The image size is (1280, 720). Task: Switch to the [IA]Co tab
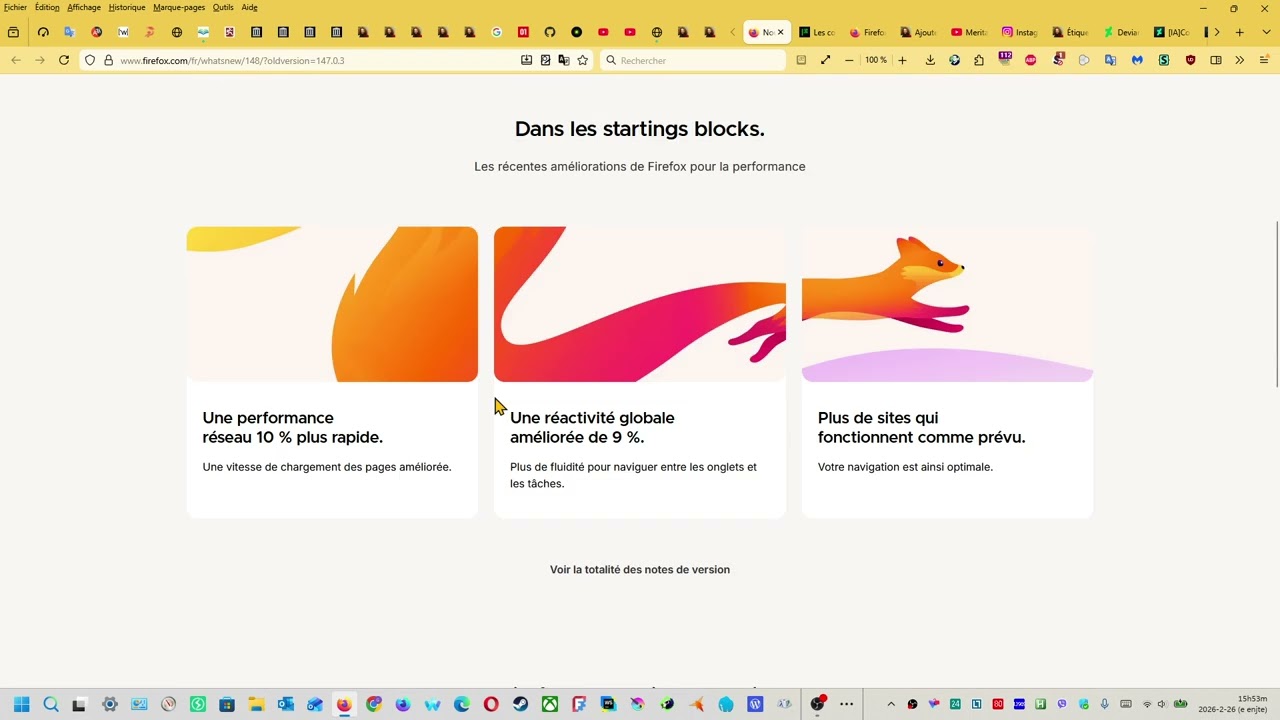click(1172, 32)
